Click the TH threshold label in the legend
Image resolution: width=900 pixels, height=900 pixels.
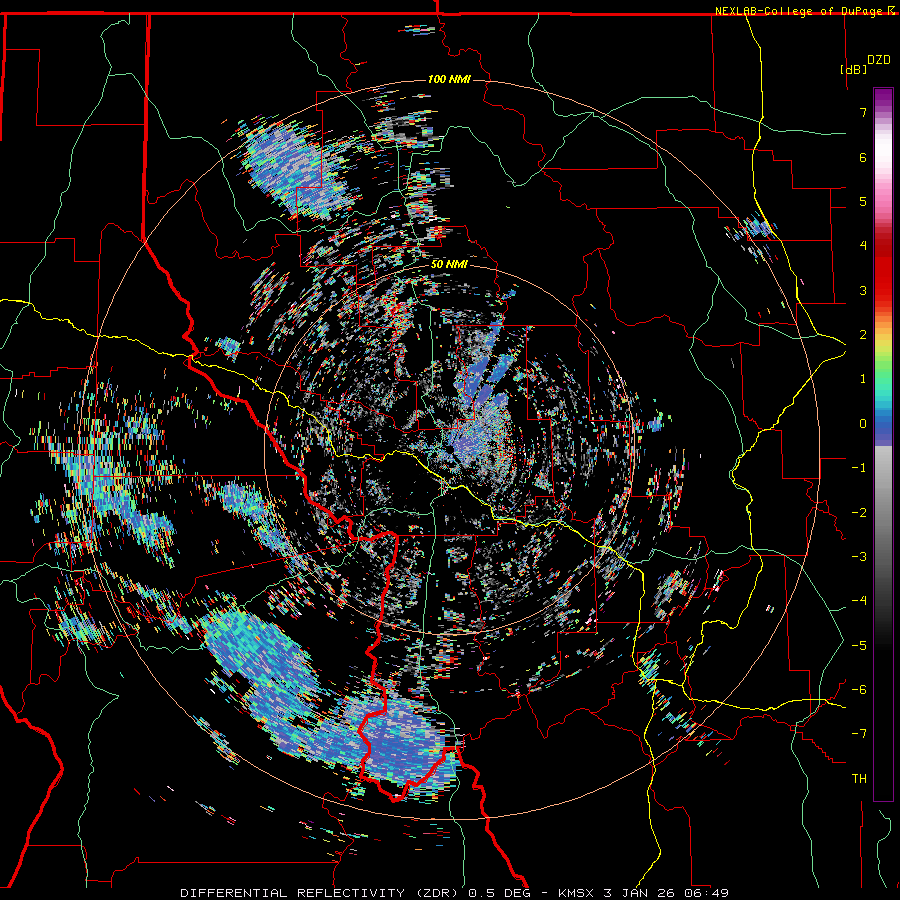[859, 779]
